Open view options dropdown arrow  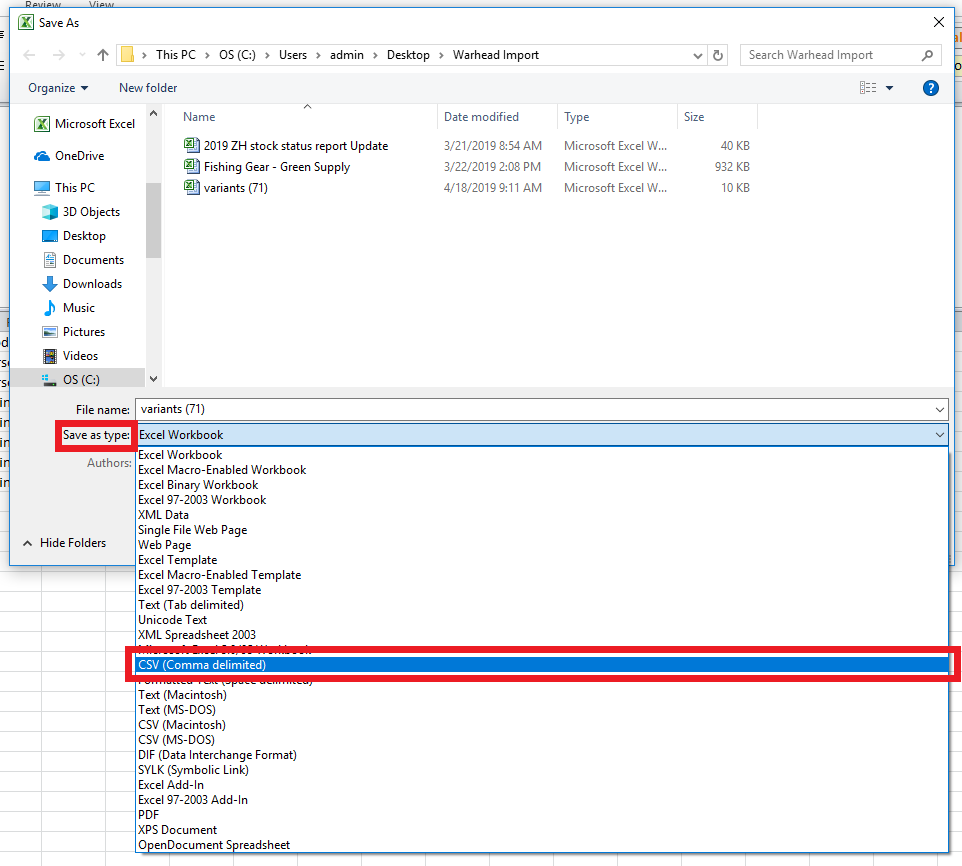click(890, 88)
